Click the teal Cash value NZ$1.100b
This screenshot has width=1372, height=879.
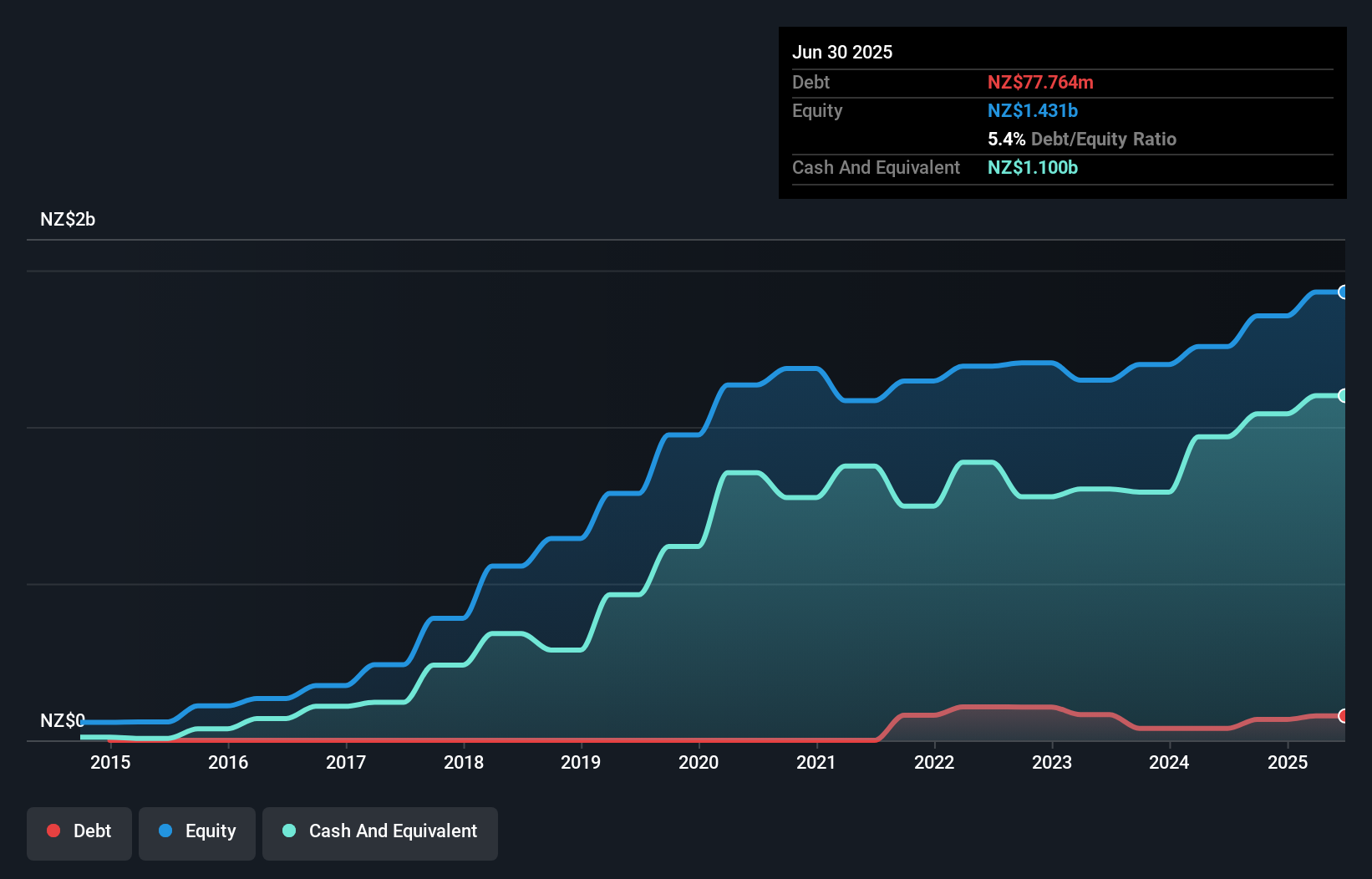[x=1033, y=167]
